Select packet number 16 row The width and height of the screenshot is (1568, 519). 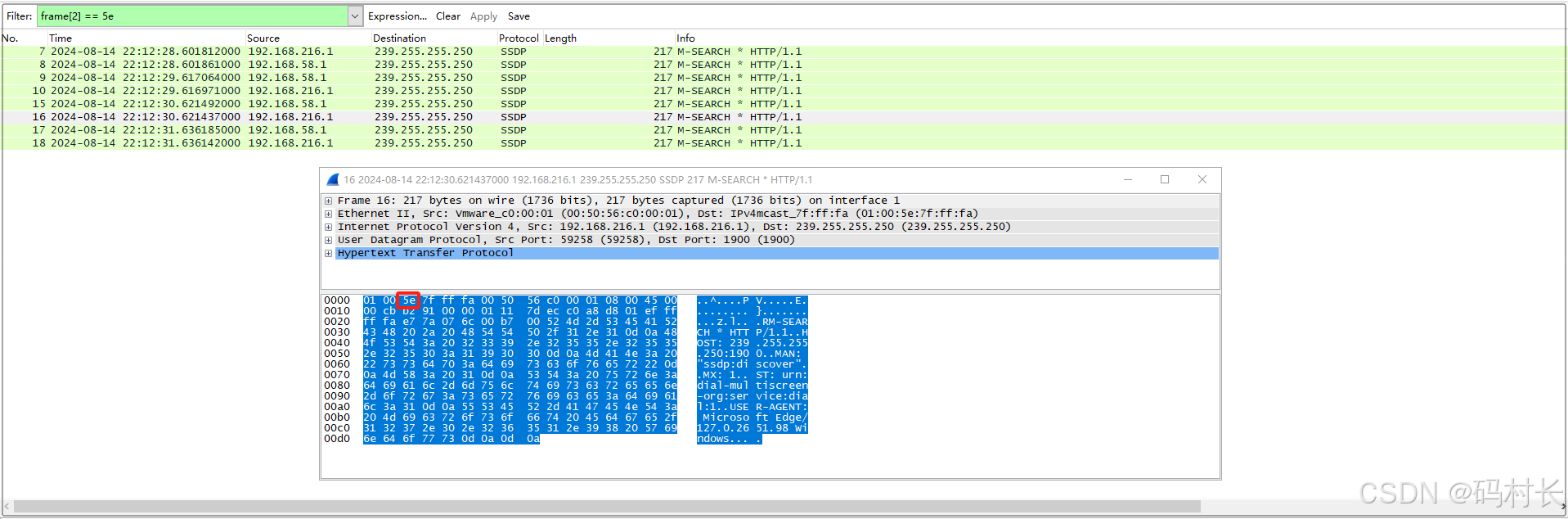coord(784,117)
